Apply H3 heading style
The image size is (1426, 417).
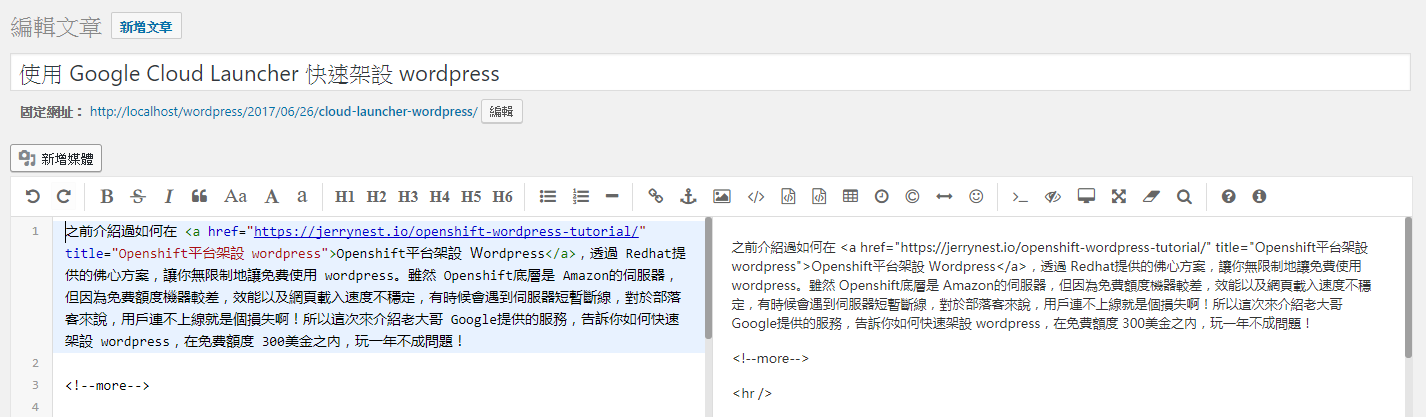click(x=408, y=197)
